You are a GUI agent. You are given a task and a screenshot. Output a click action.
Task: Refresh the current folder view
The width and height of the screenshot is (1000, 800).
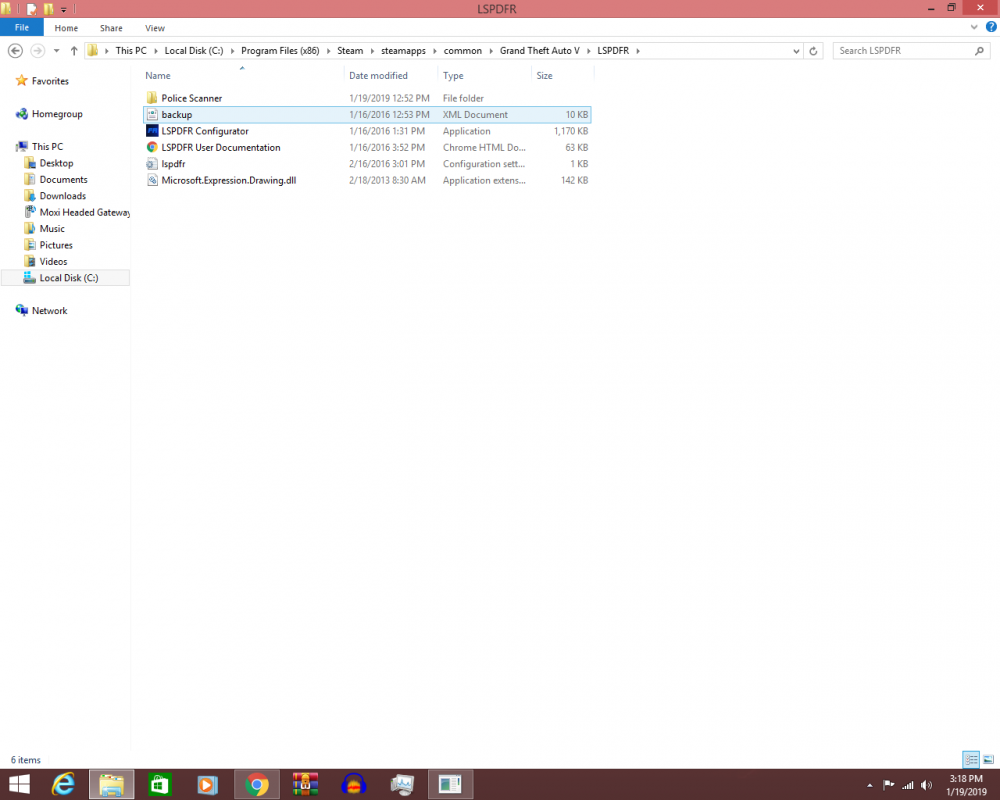pos(813,51)
